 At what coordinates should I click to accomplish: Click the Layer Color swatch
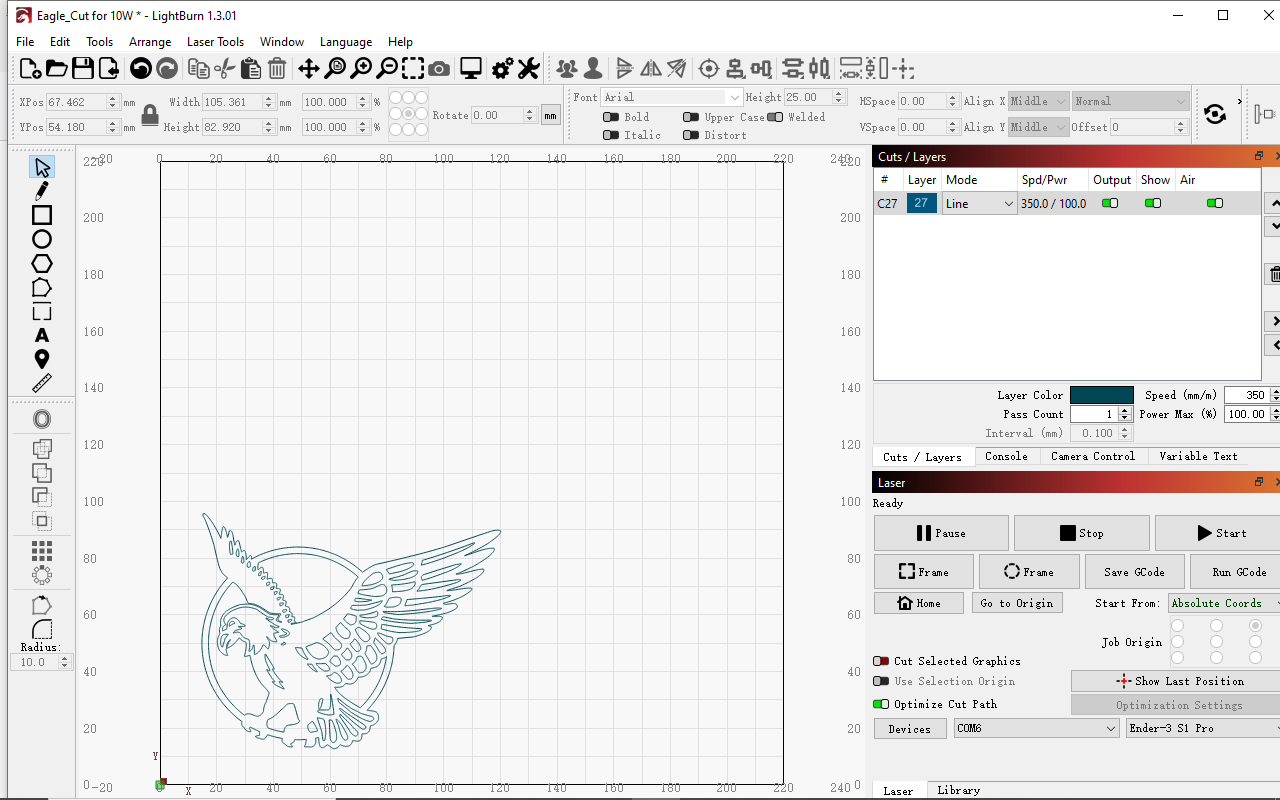[x=1102, y=395]
